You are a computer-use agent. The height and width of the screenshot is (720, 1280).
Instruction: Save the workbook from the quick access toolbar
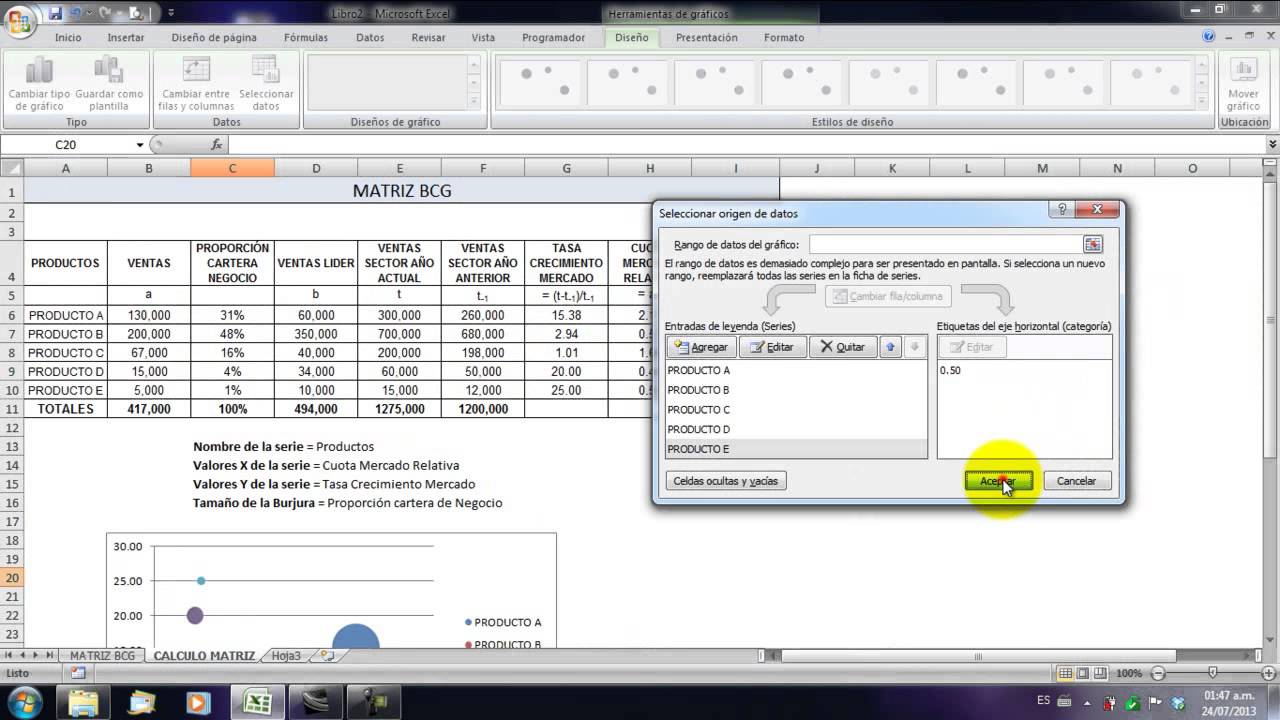coord(54,13)
